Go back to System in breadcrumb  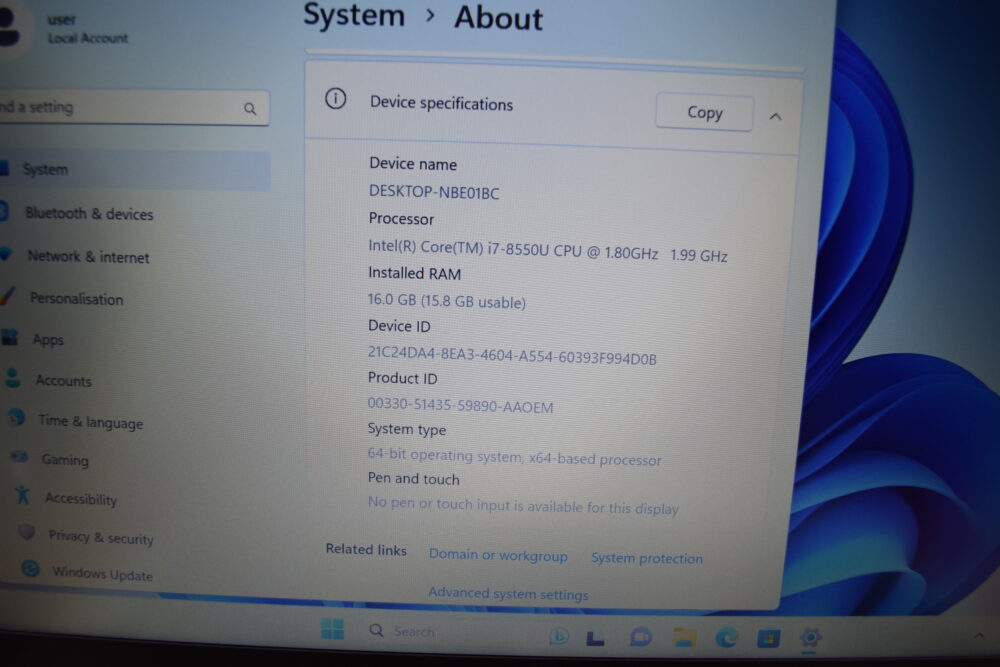pyautogui.click(x=354, y=15)
